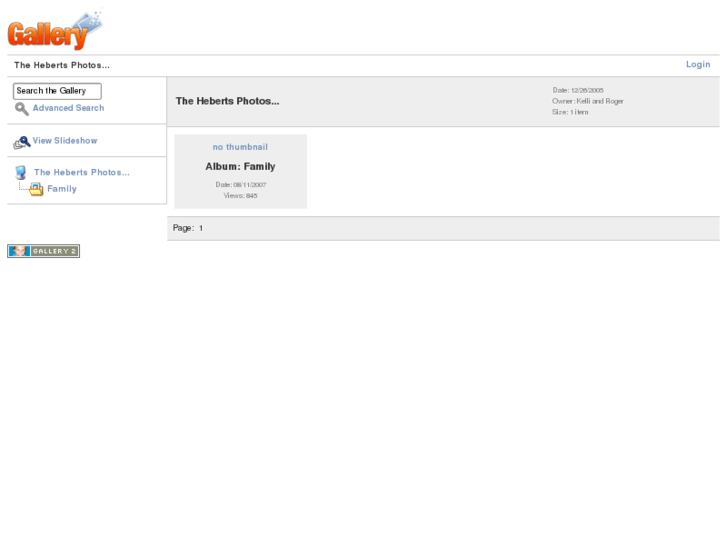Click the Date: 12/26/2005 text
This screenshot has width=727, height=545.
pos(578,90)
